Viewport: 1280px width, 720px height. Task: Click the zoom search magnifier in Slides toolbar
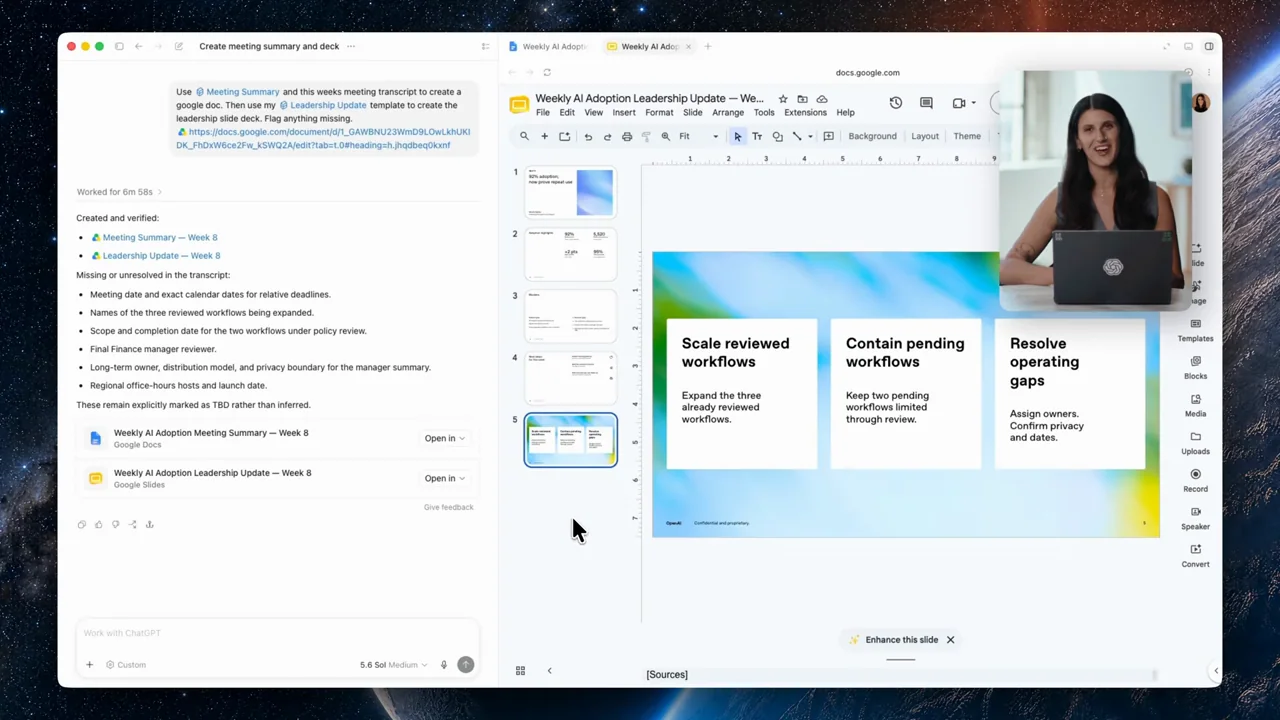point(524,136)
